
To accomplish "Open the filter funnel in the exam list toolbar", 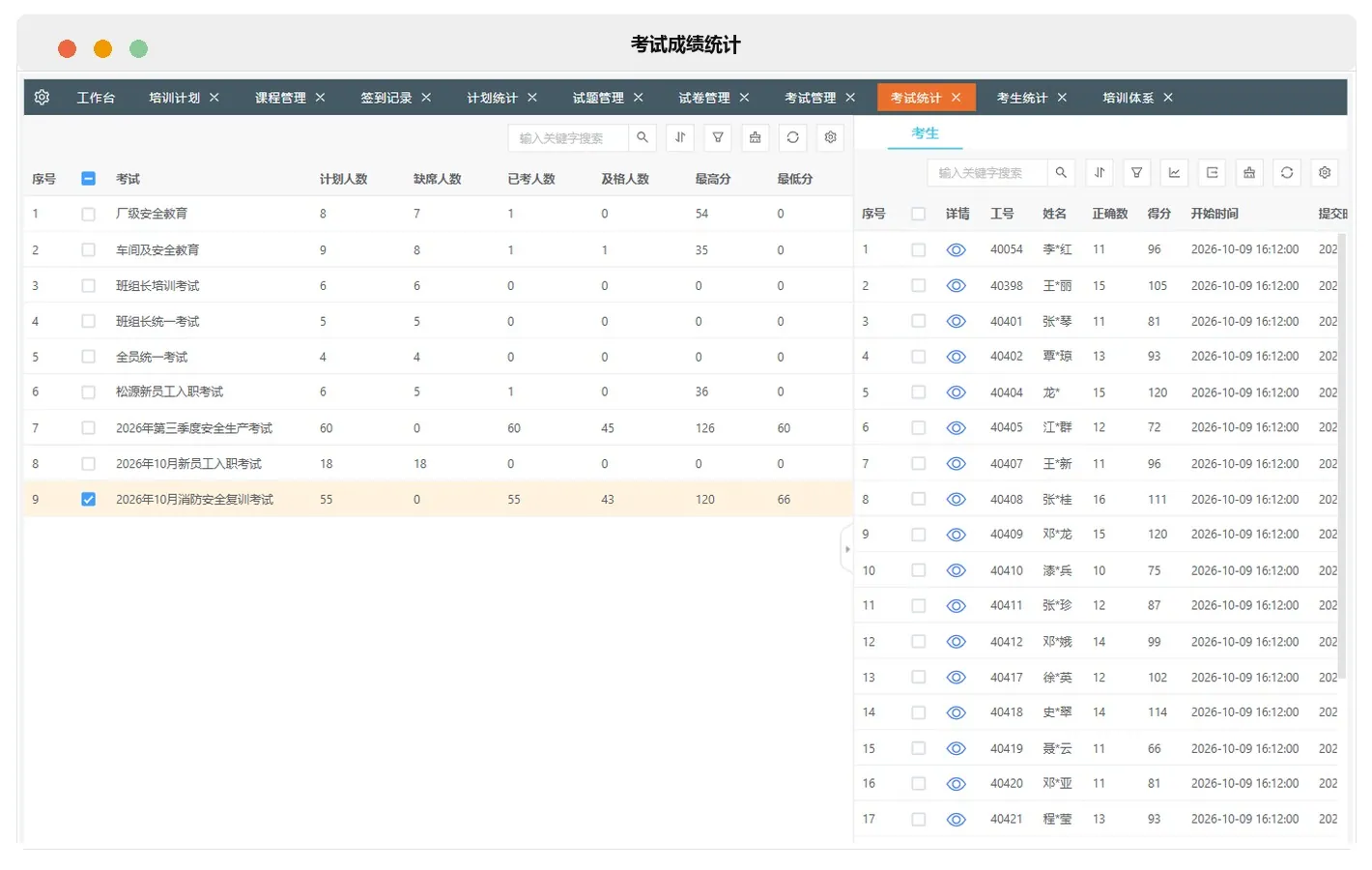I will (718, 137).
